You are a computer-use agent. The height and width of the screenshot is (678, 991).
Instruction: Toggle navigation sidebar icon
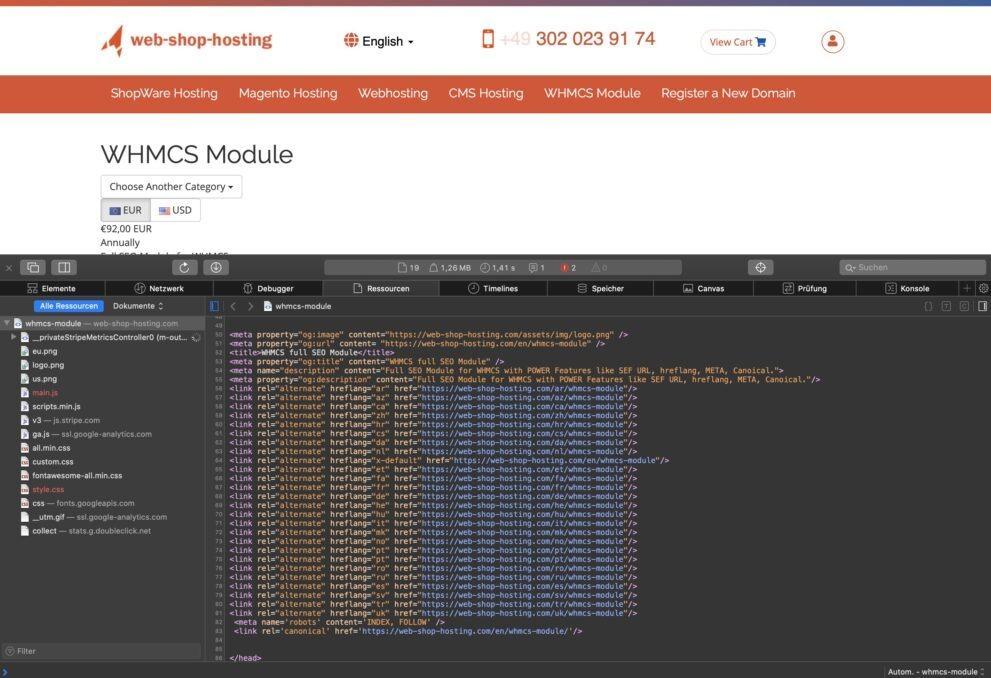coord(214,306)
